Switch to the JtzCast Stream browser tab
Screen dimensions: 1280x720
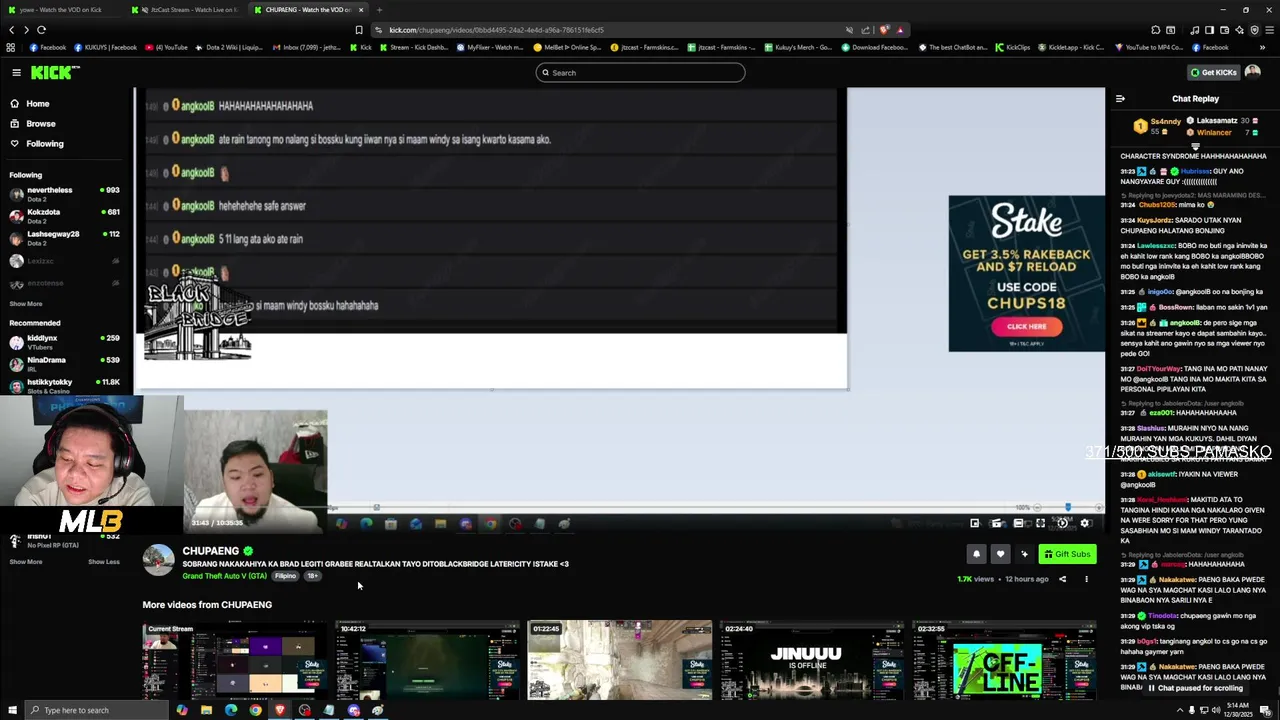pos(186,10)
